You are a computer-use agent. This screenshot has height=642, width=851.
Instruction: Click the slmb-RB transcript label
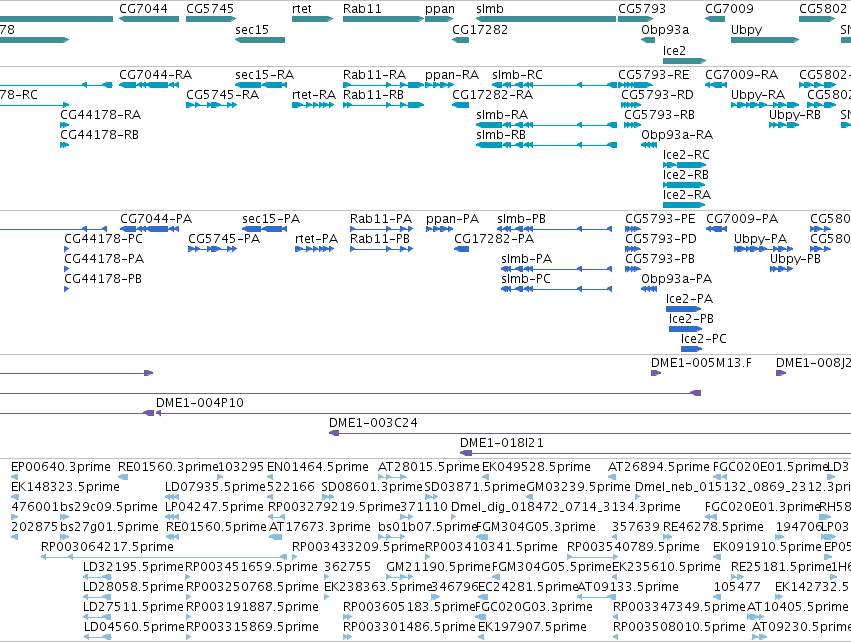(x=501, y=134)
